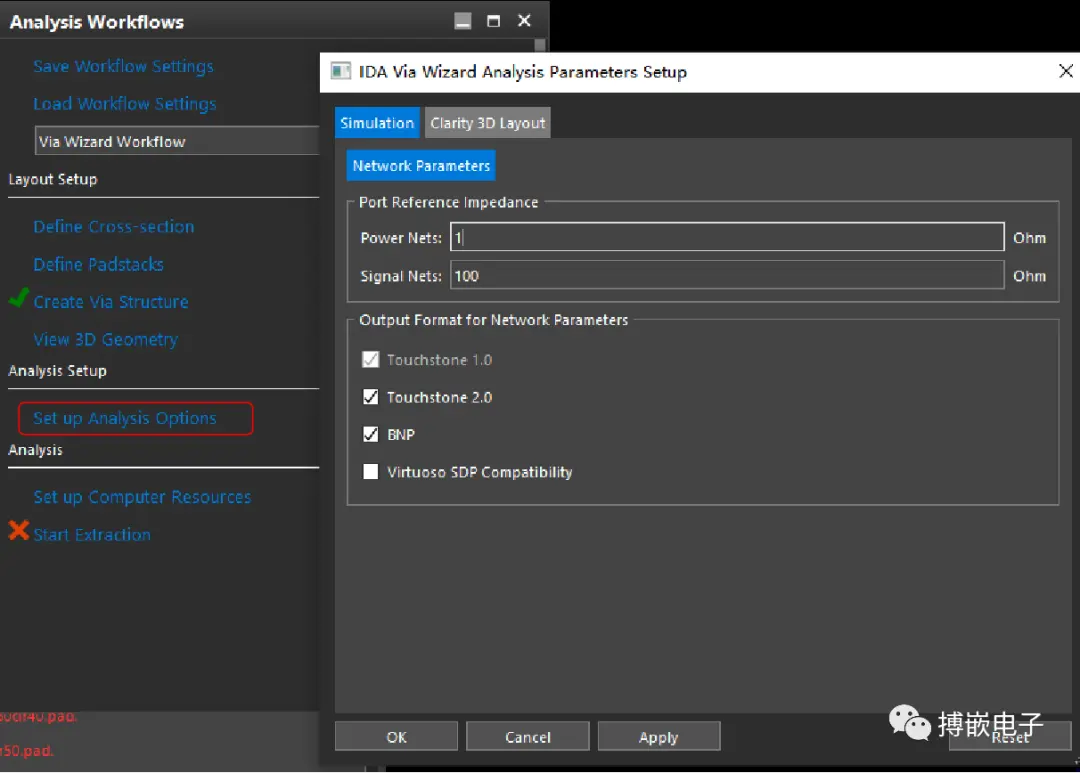Click the IDA dialog title bar icon
This screenshot has width=1080, height=773.
click(341, 71)
